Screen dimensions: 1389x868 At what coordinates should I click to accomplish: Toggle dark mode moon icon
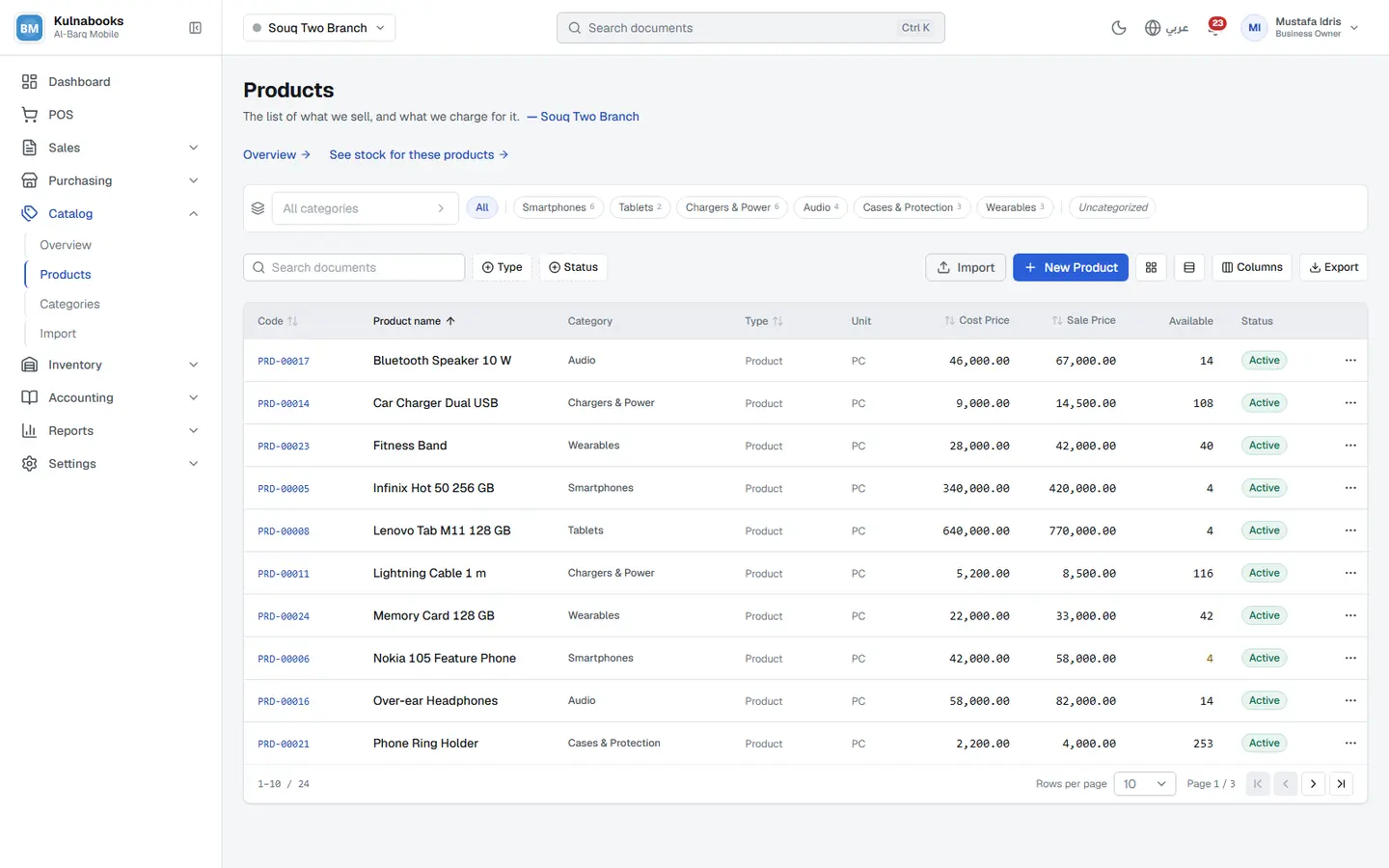1119,28
